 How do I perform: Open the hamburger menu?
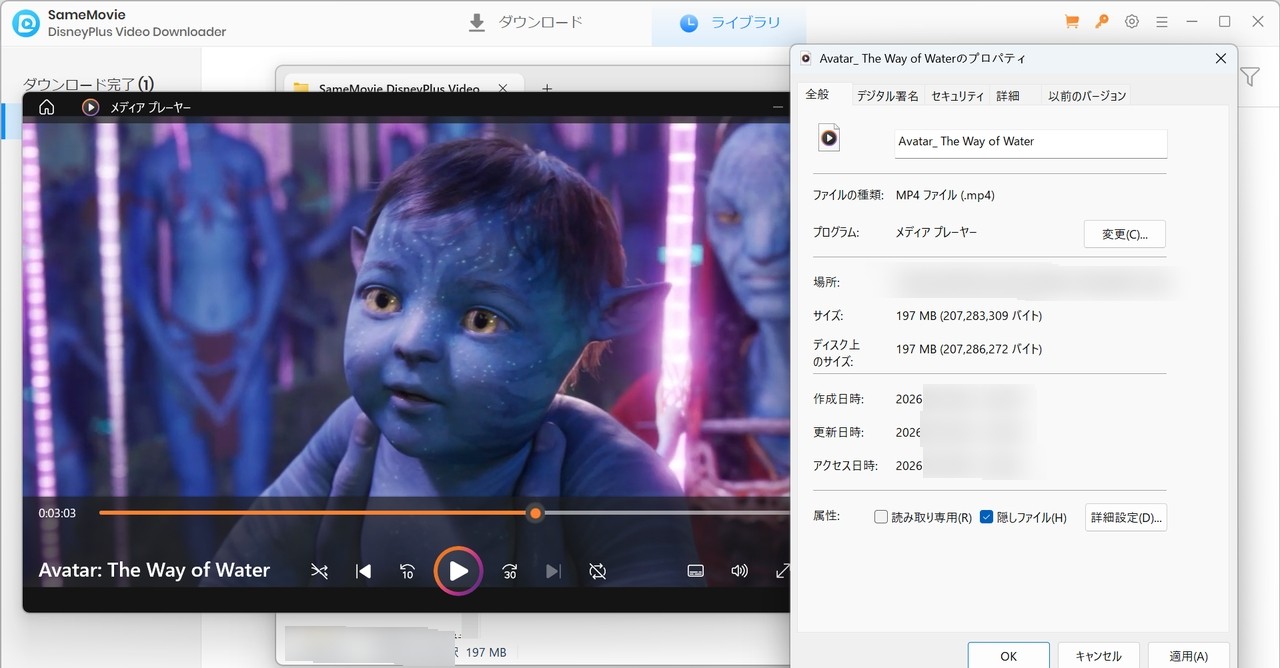pyautogui.click(x=1161, y=20)
